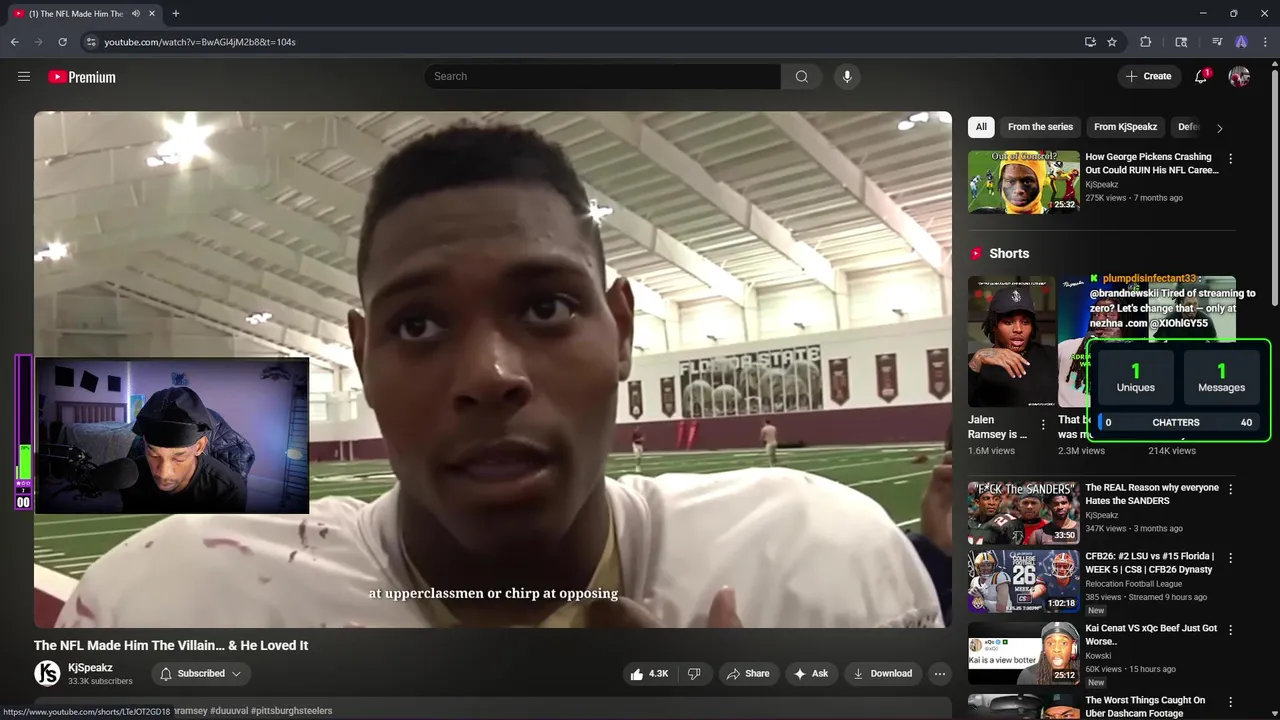Screen dimensions: 1280x720
Task: Click 'Relocation Football League' channel name
Action: [x=1133, y=583]
